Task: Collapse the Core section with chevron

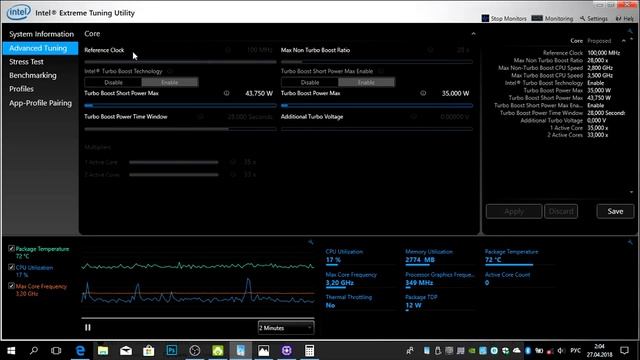Action: tap(473, 34)
